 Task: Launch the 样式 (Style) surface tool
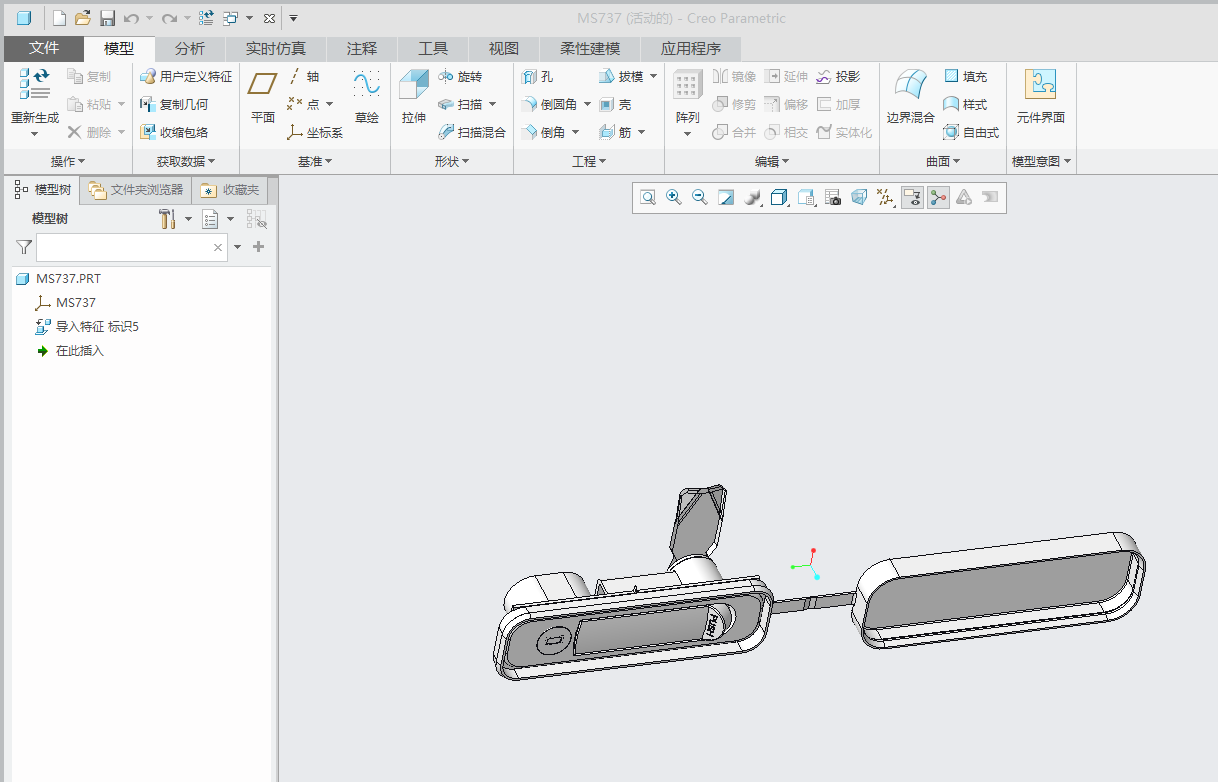965,104
